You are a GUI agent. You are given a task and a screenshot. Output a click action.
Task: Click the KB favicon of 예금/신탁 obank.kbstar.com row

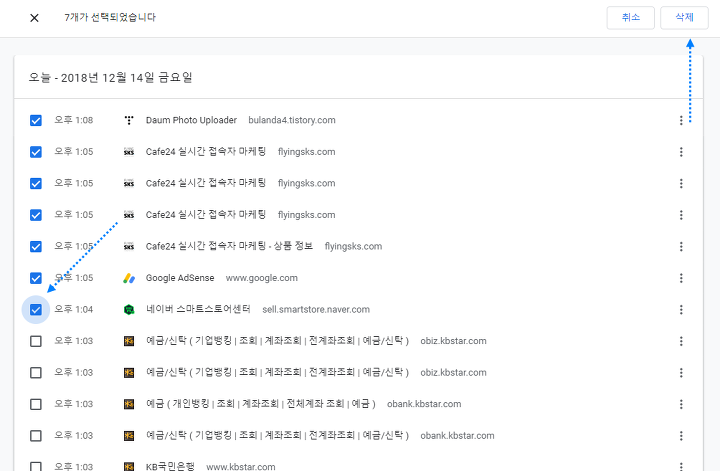point(129,436)
